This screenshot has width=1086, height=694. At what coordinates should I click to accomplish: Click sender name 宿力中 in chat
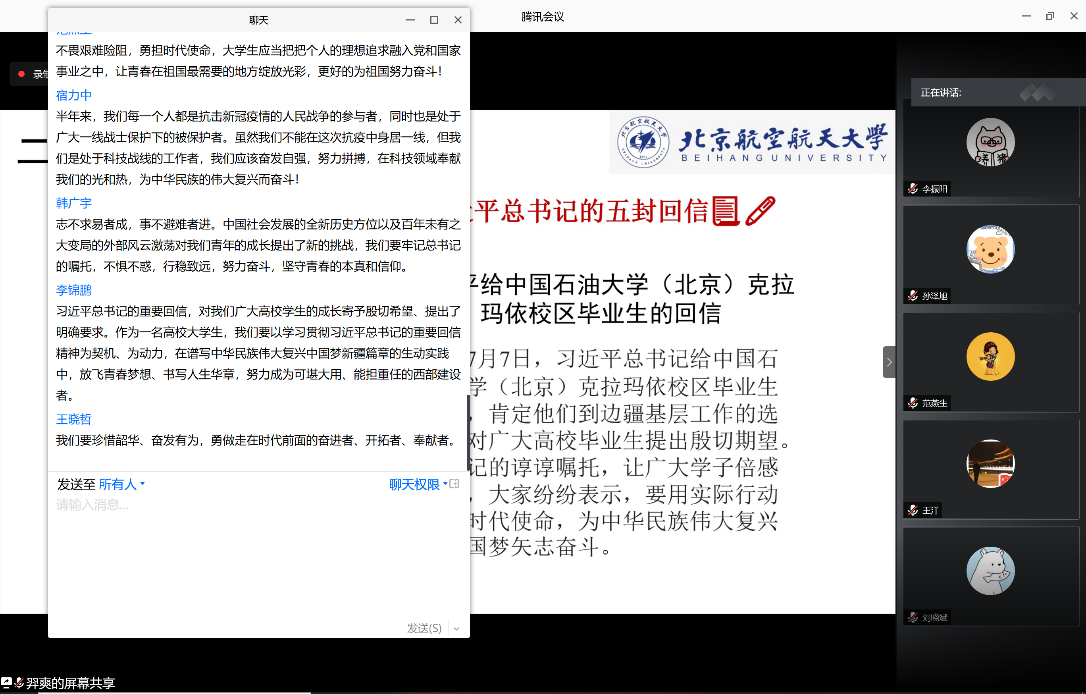[x=74, y=95]
